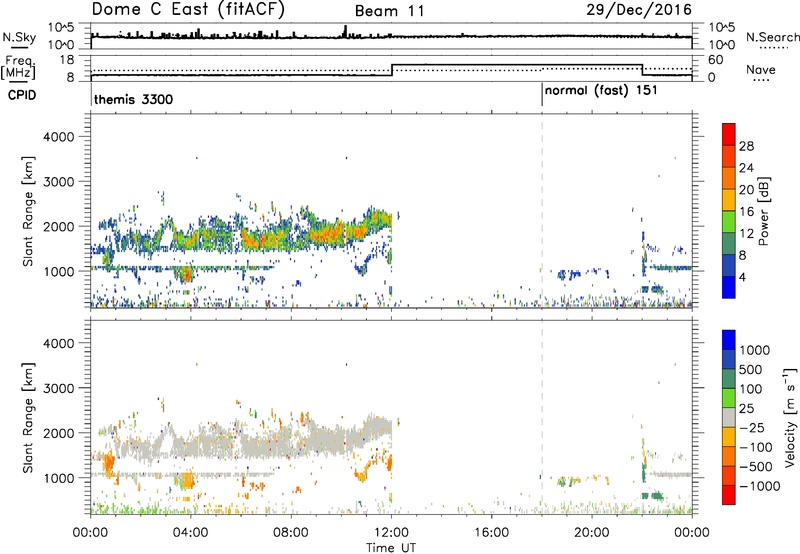This screenshot has height=554, width=800.
Task: Click the '-25' tick on Velocity colorbar
Action: point(752,428)
